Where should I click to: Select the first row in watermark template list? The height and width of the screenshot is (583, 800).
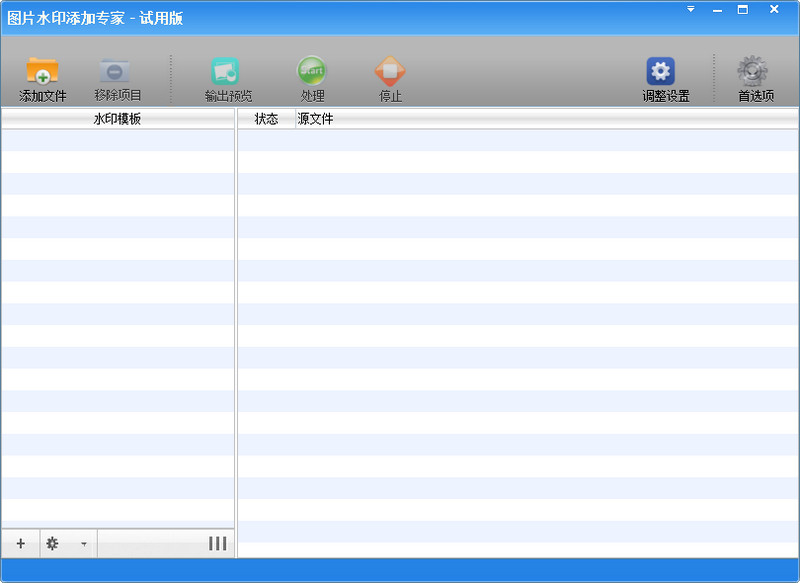[x=117, y=140]
